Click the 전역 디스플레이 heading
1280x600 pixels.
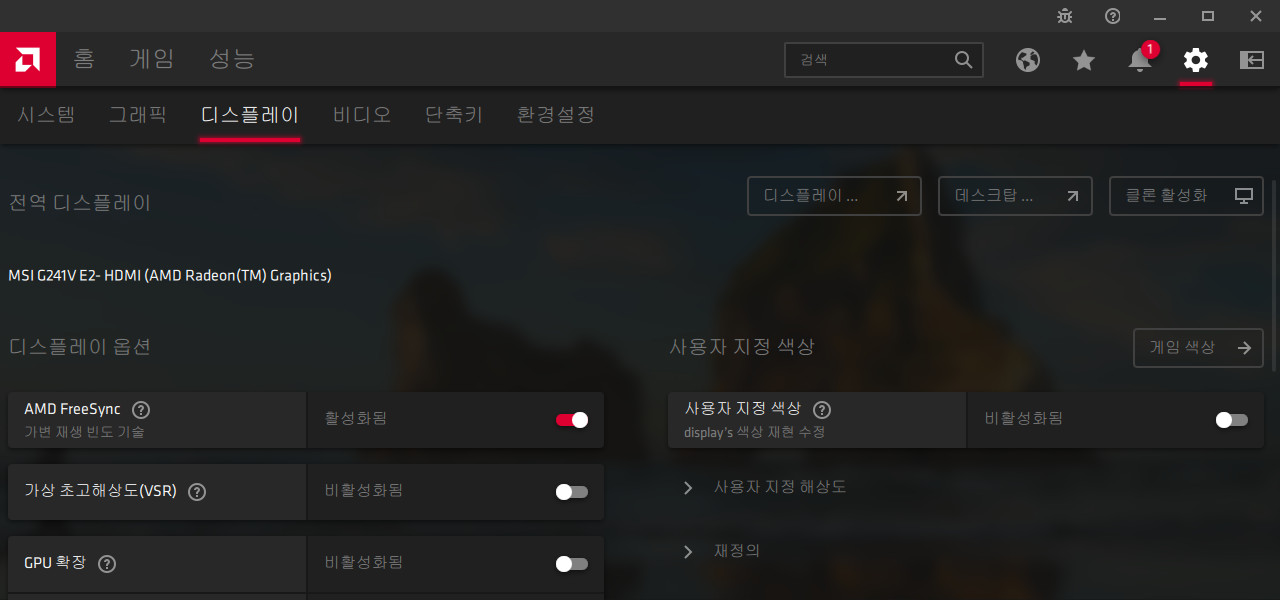click(80, 203)
